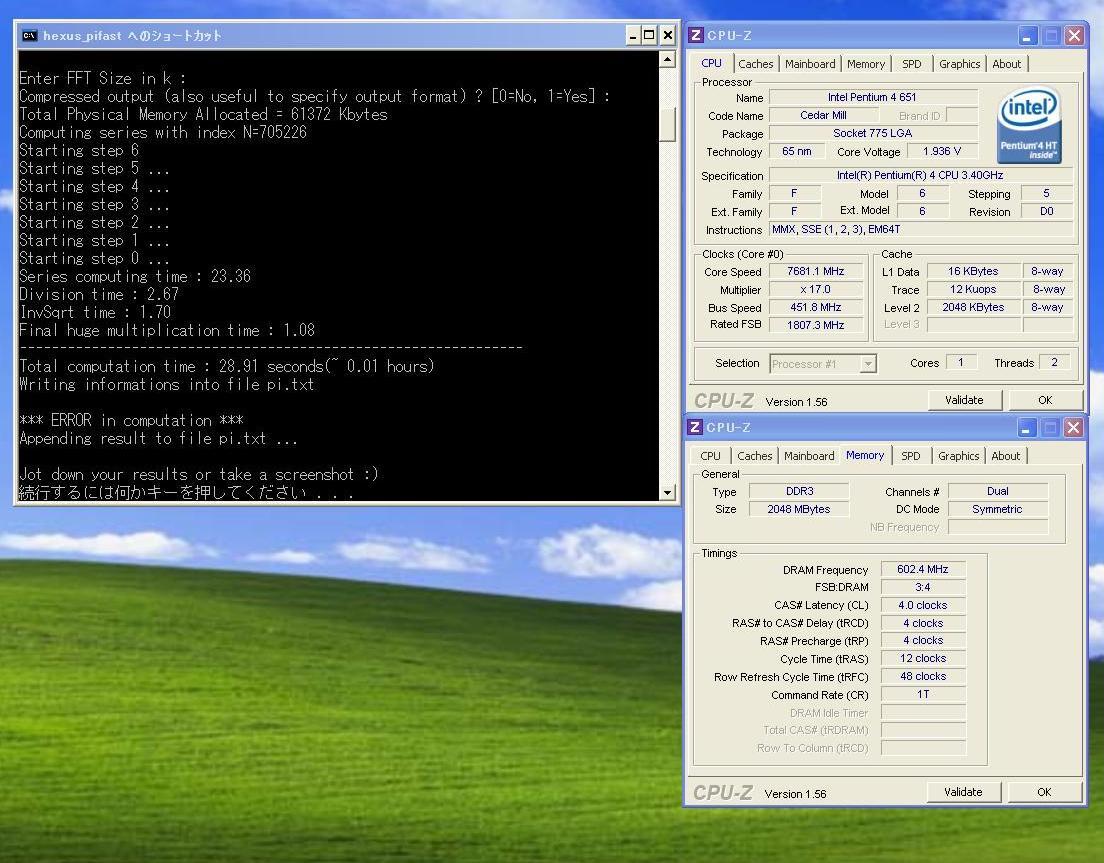Viewport: 1104px width, 863px height.
Task: Switch to SPD tab in top CPU-Z window
Action: (x=912, y=64)
